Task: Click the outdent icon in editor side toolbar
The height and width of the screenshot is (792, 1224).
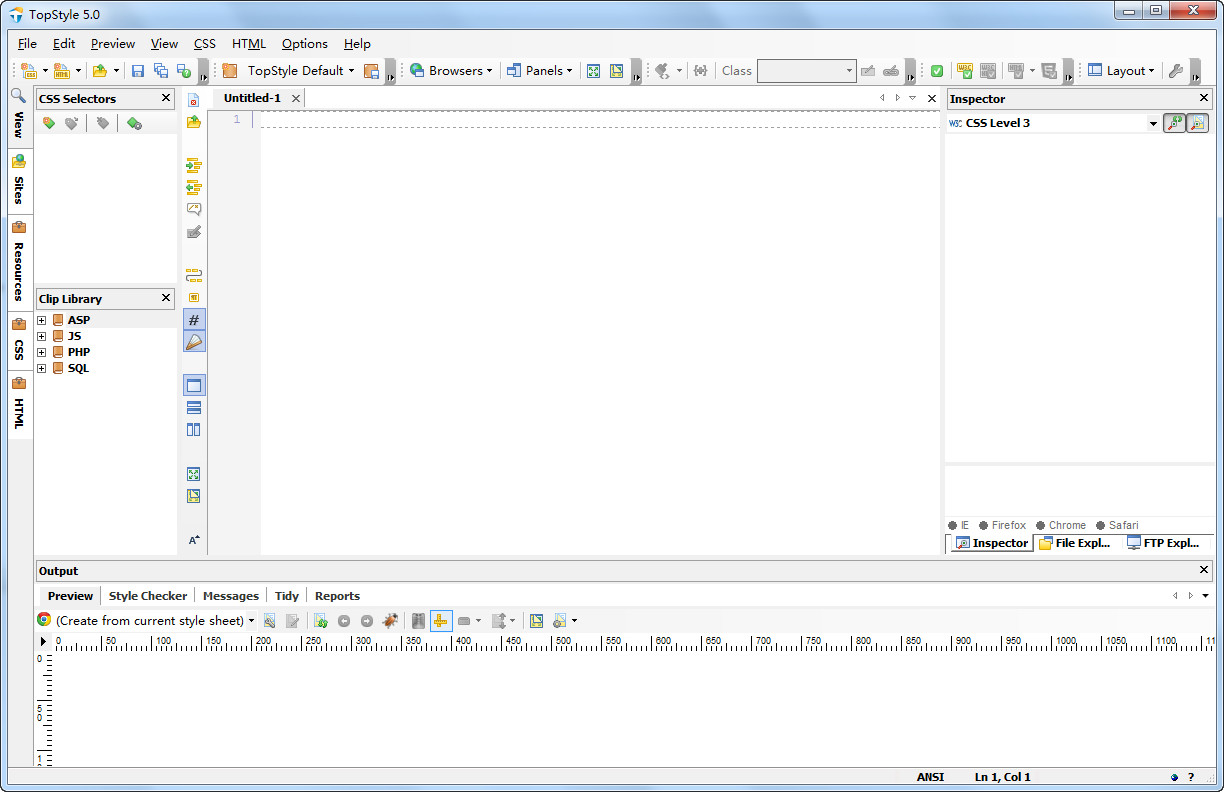Action: coord(194,187)
